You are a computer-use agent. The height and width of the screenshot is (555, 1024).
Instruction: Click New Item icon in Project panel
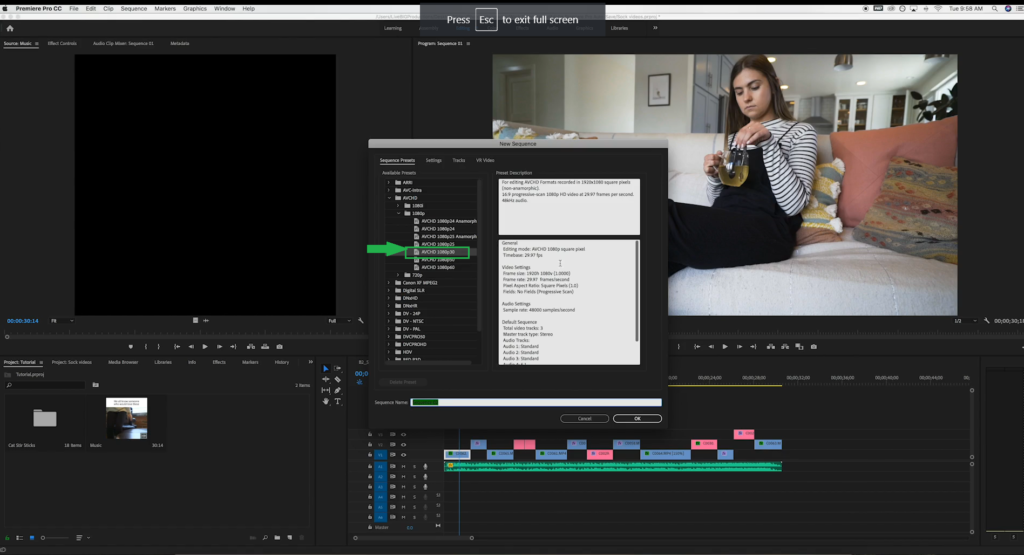[289, 538]
